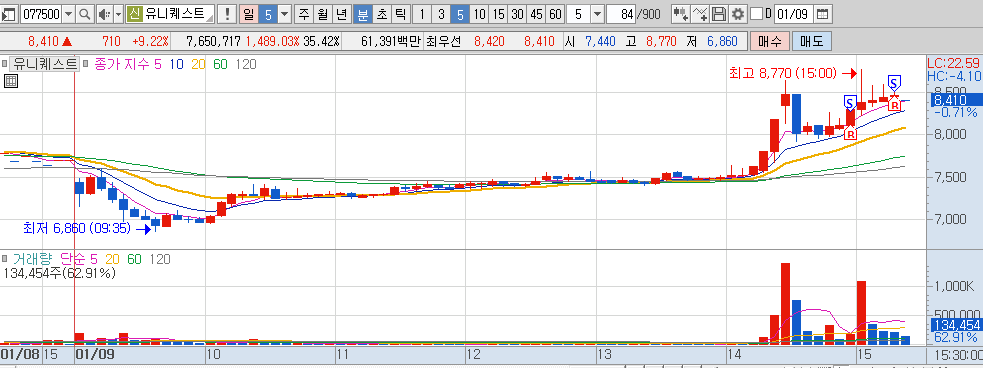This screenshot has width=983, height=368.
Task: Click the speaker sound alert icon
Action: coord(104,14)
